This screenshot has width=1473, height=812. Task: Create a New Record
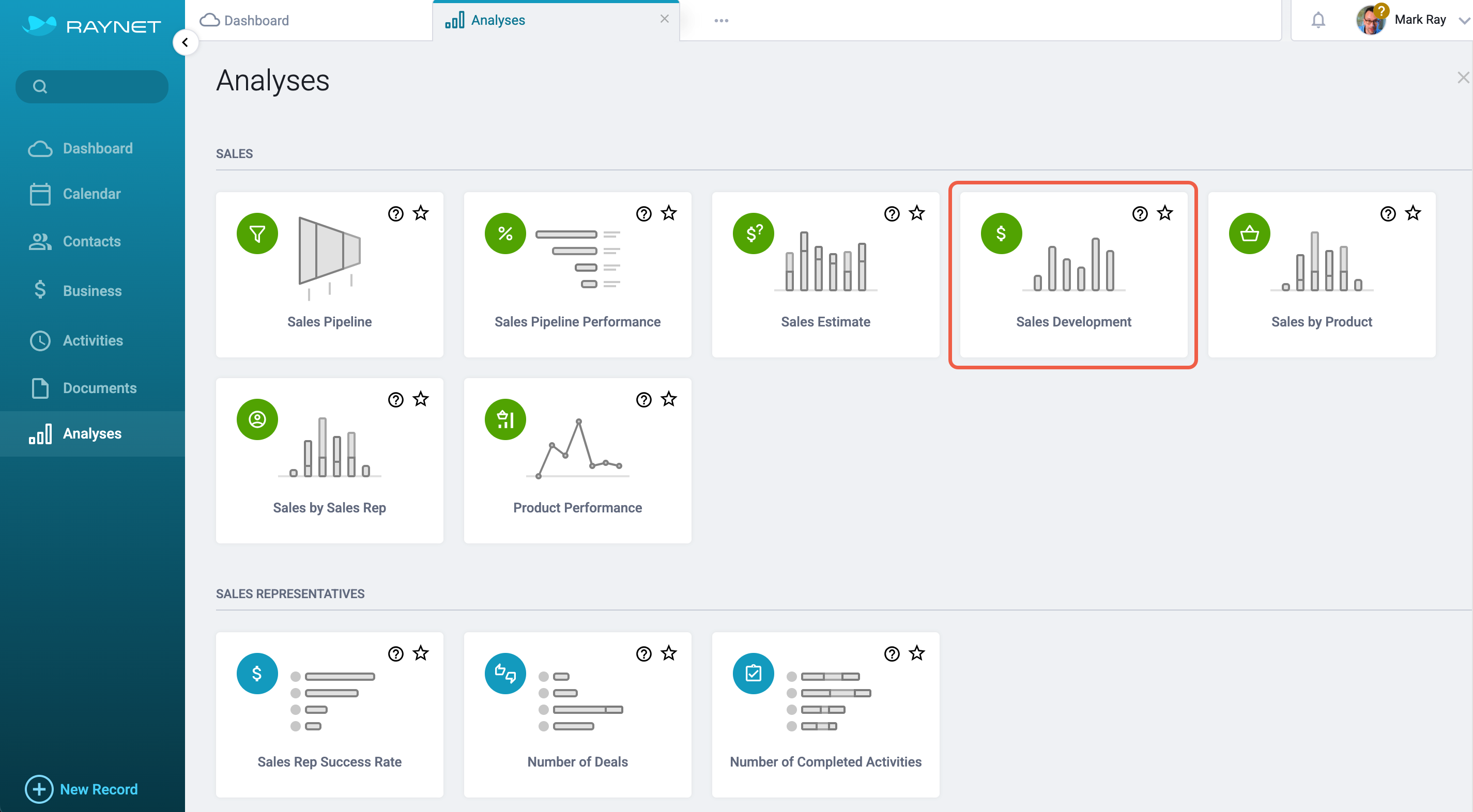(x=81, y=790)
